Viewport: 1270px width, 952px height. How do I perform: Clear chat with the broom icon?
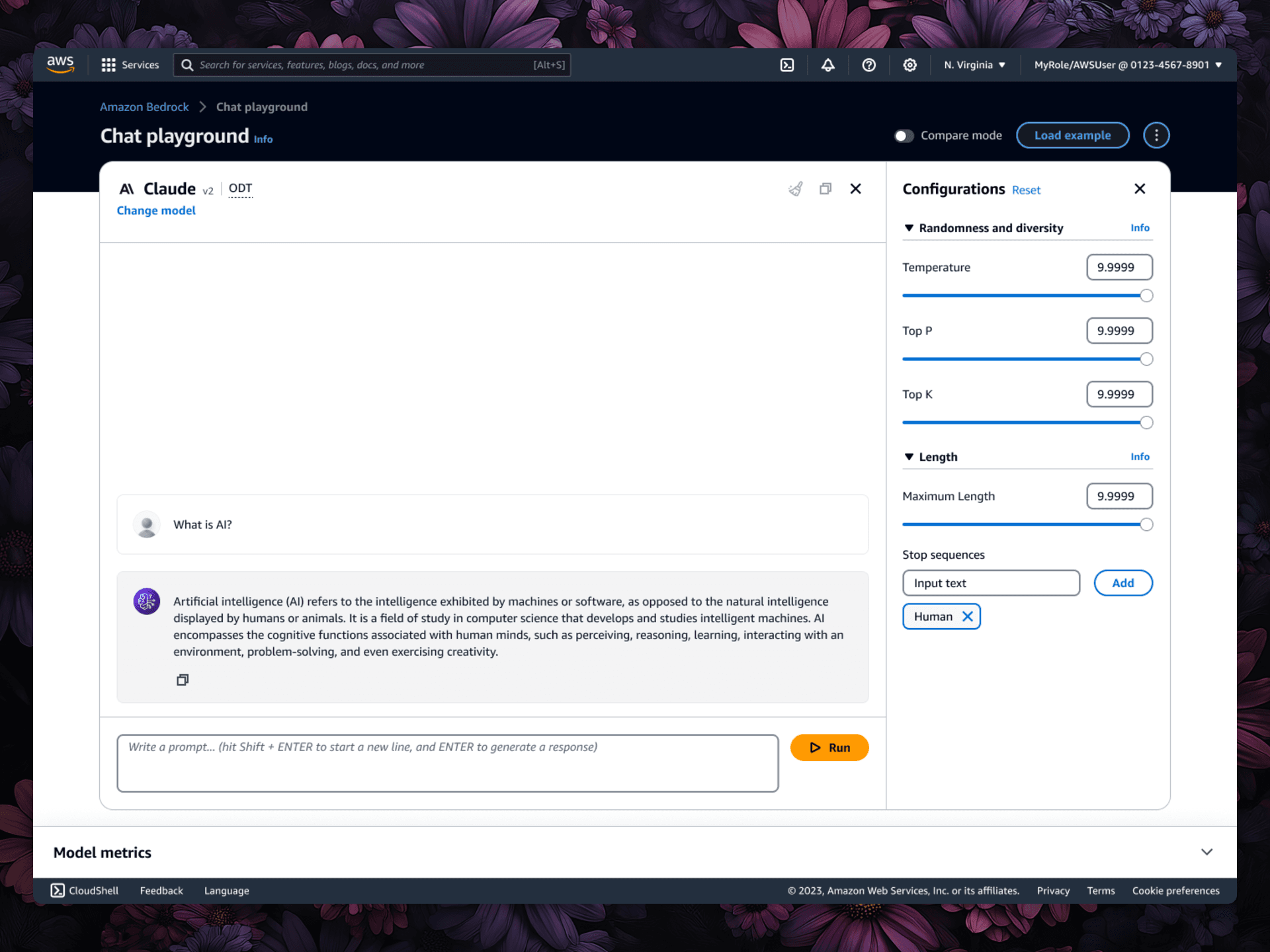(x=796, y=189)
